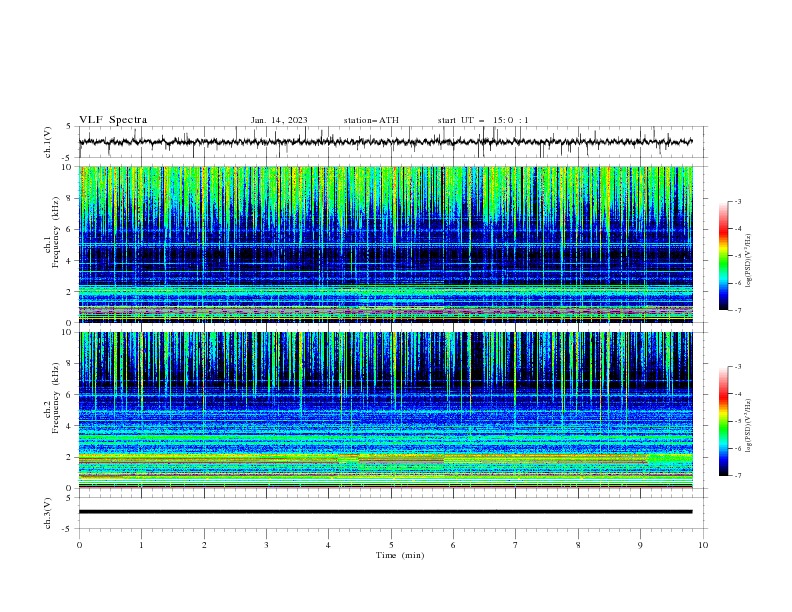Click the ch.1 PSD color scale bar
The image size is (792, 612).
[x=723, y=256]
